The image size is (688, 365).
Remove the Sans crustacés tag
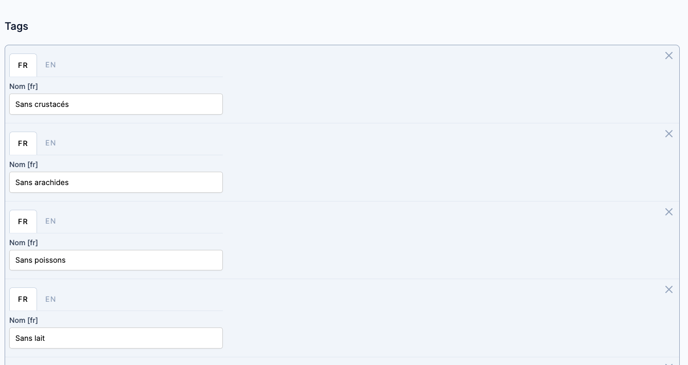coord(669,56)
